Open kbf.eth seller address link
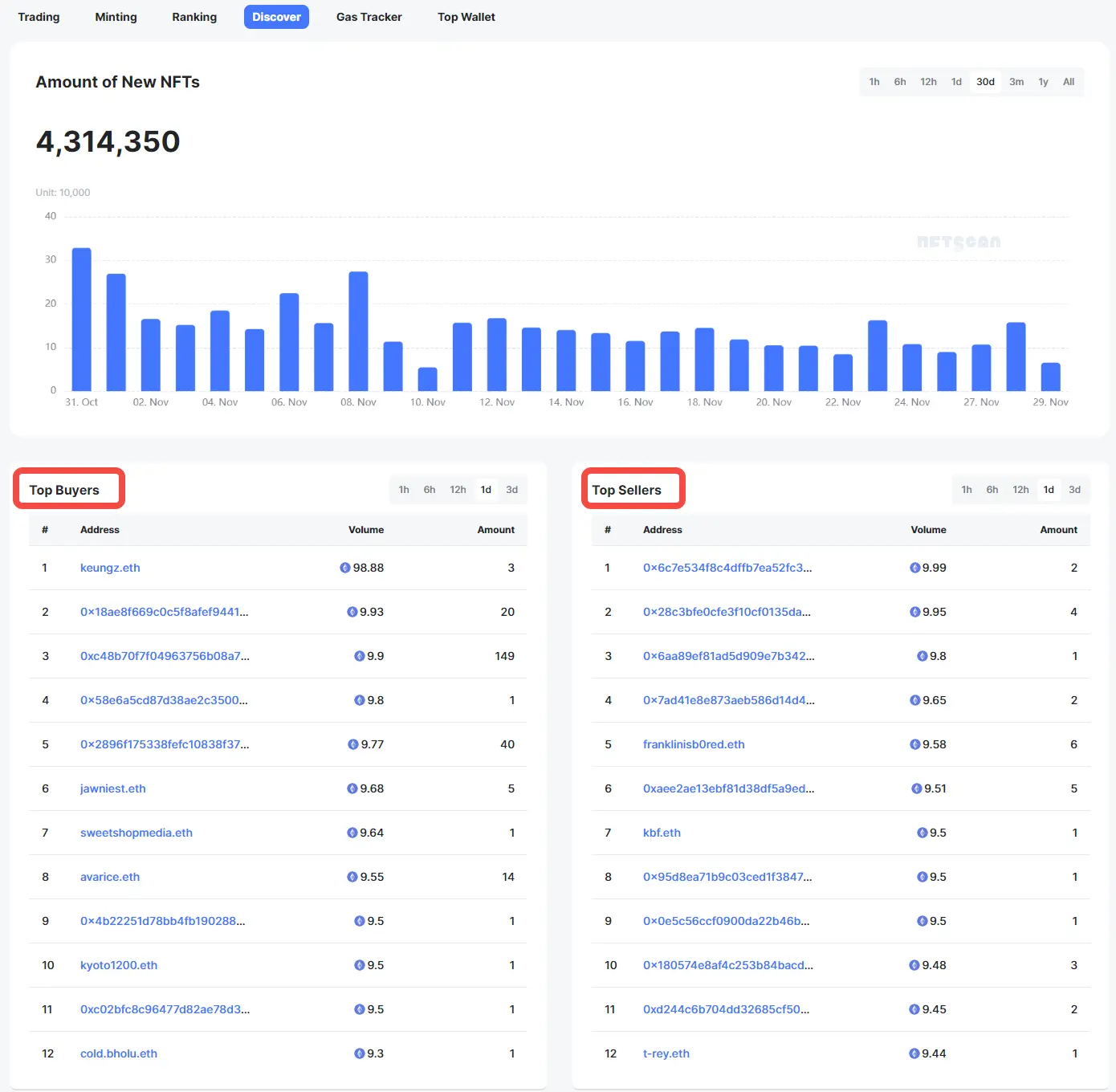 click(662, 833)
